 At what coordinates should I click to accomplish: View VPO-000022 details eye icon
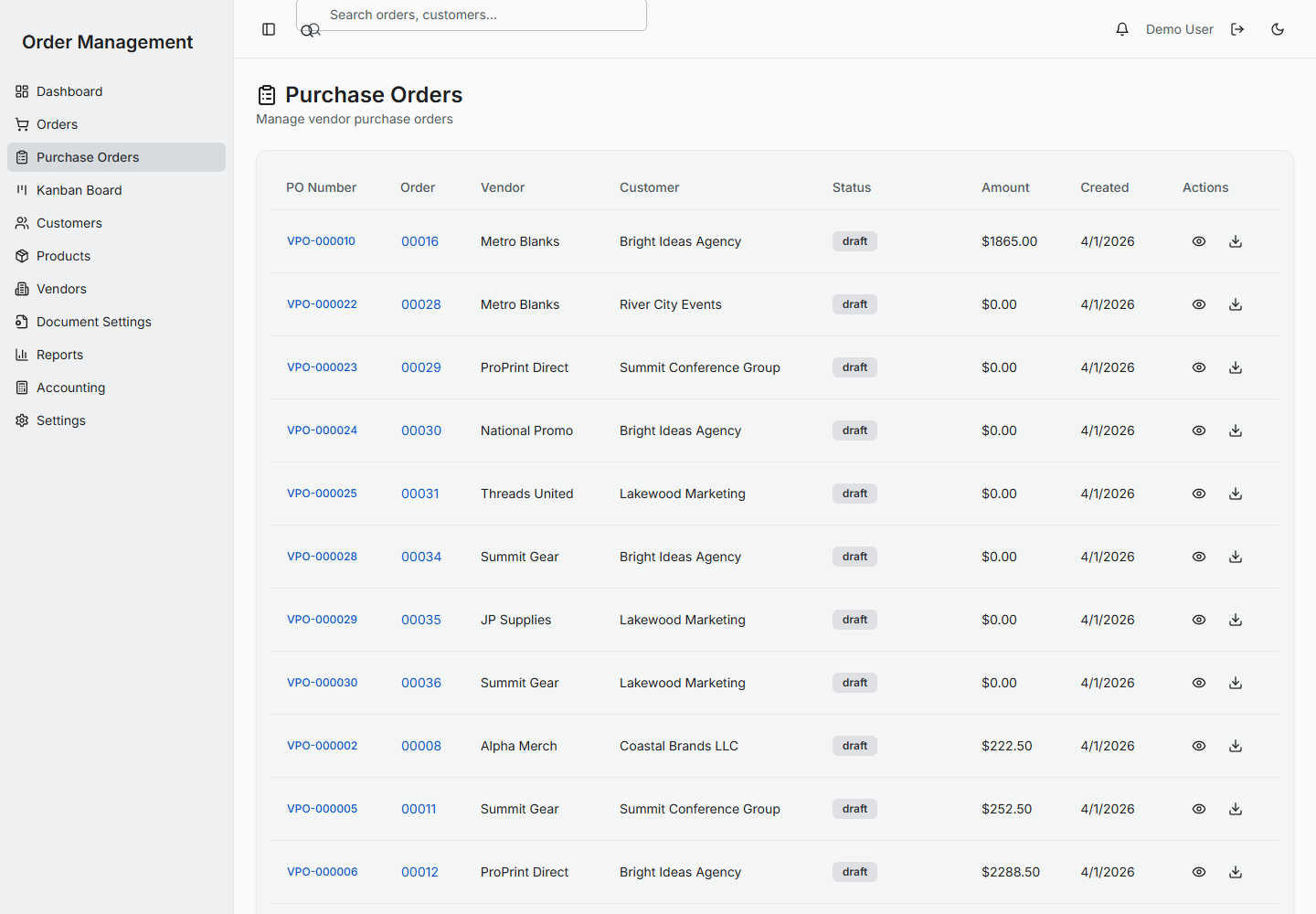(1199, 304)
